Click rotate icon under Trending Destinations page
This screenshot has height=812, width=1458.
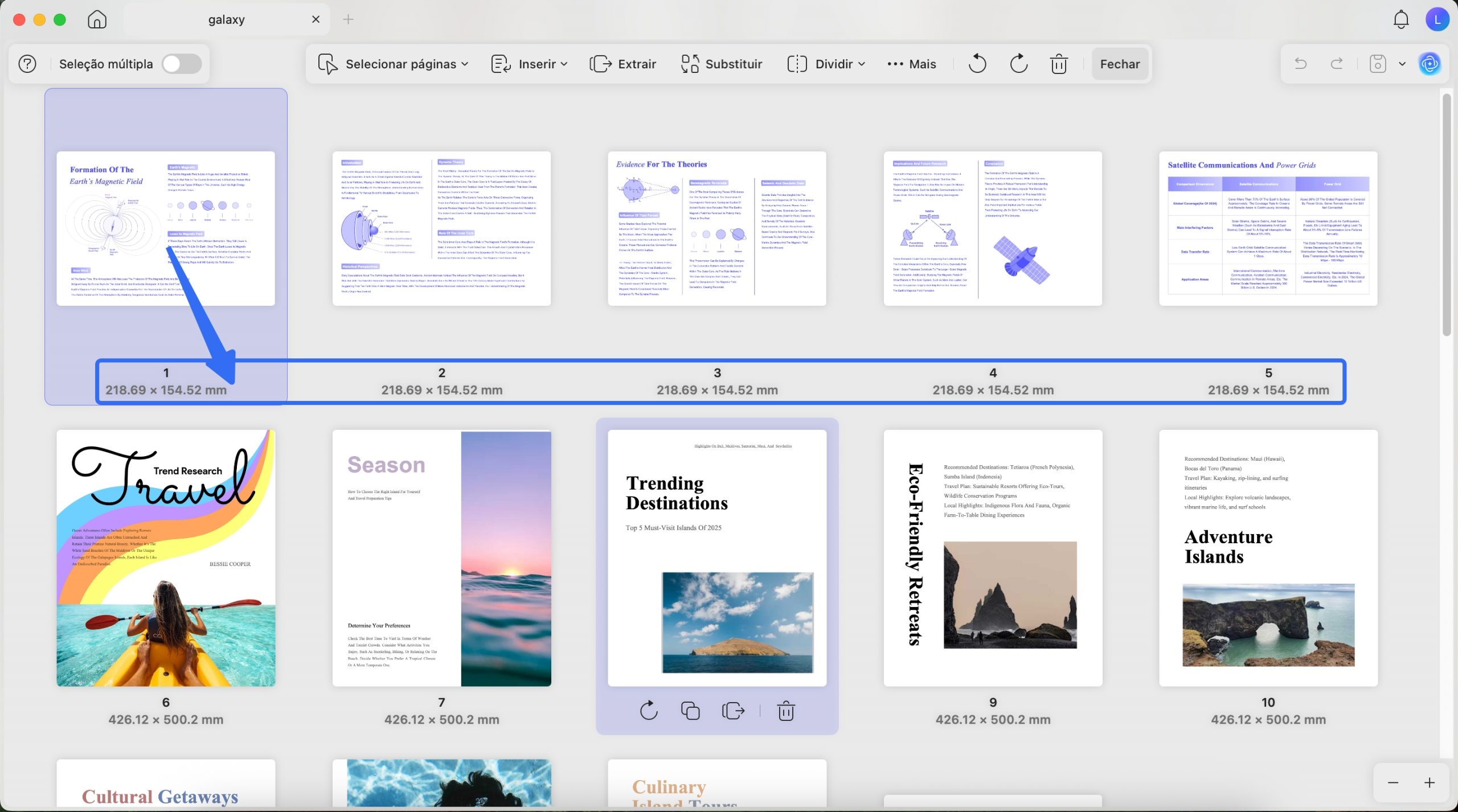pyautogui.click(x=649, y=711)
